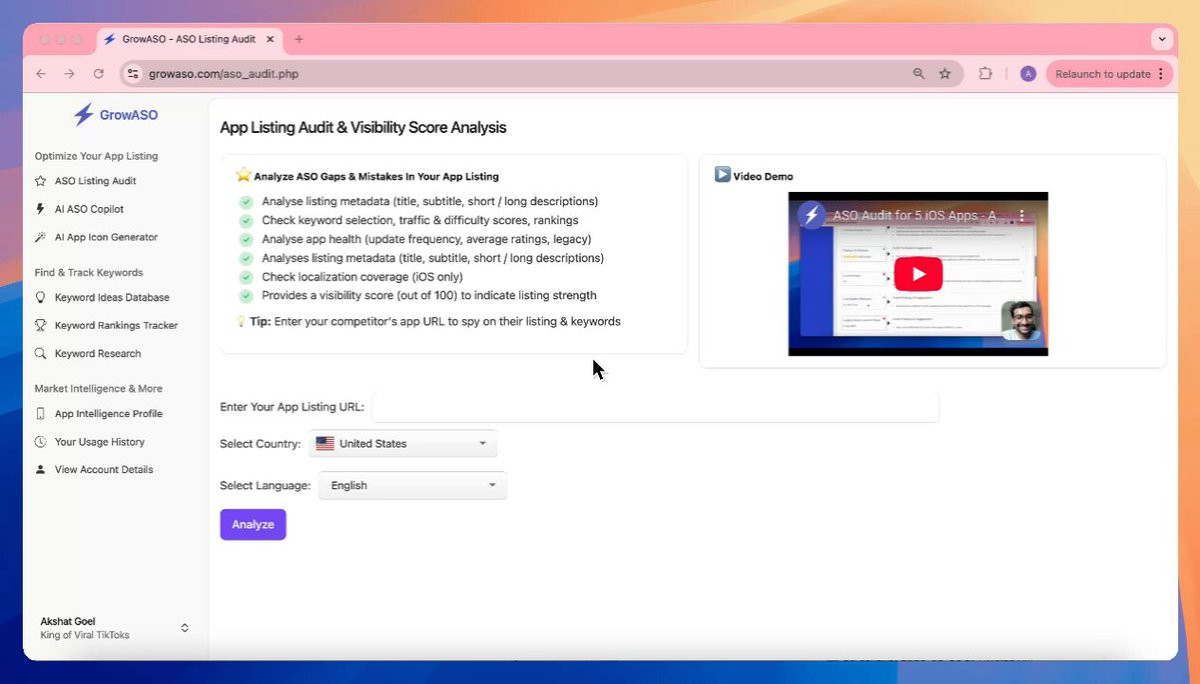
Task: Open the Select Country dropdown
Action: (x=403, y=443)
